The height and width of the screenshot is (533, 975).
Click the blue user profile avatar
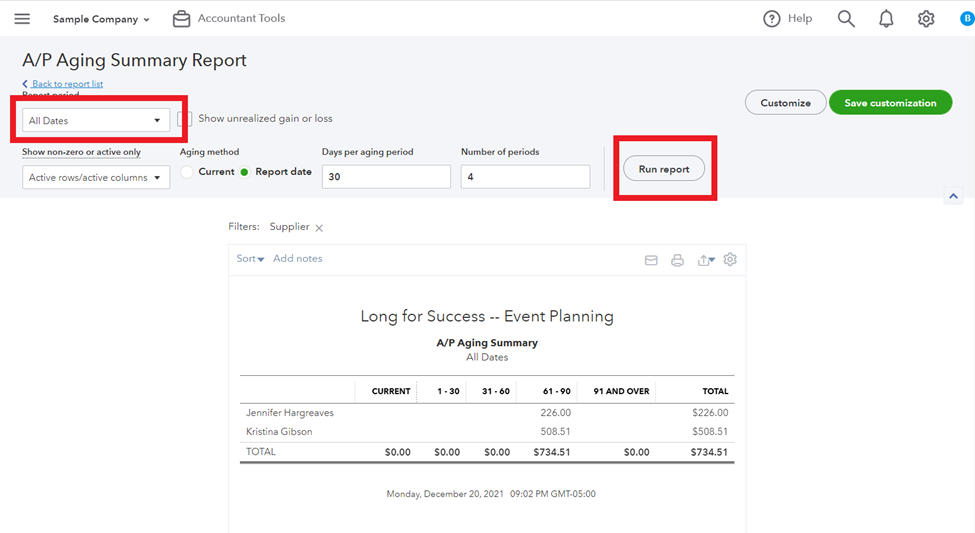[x=967, y=19]
